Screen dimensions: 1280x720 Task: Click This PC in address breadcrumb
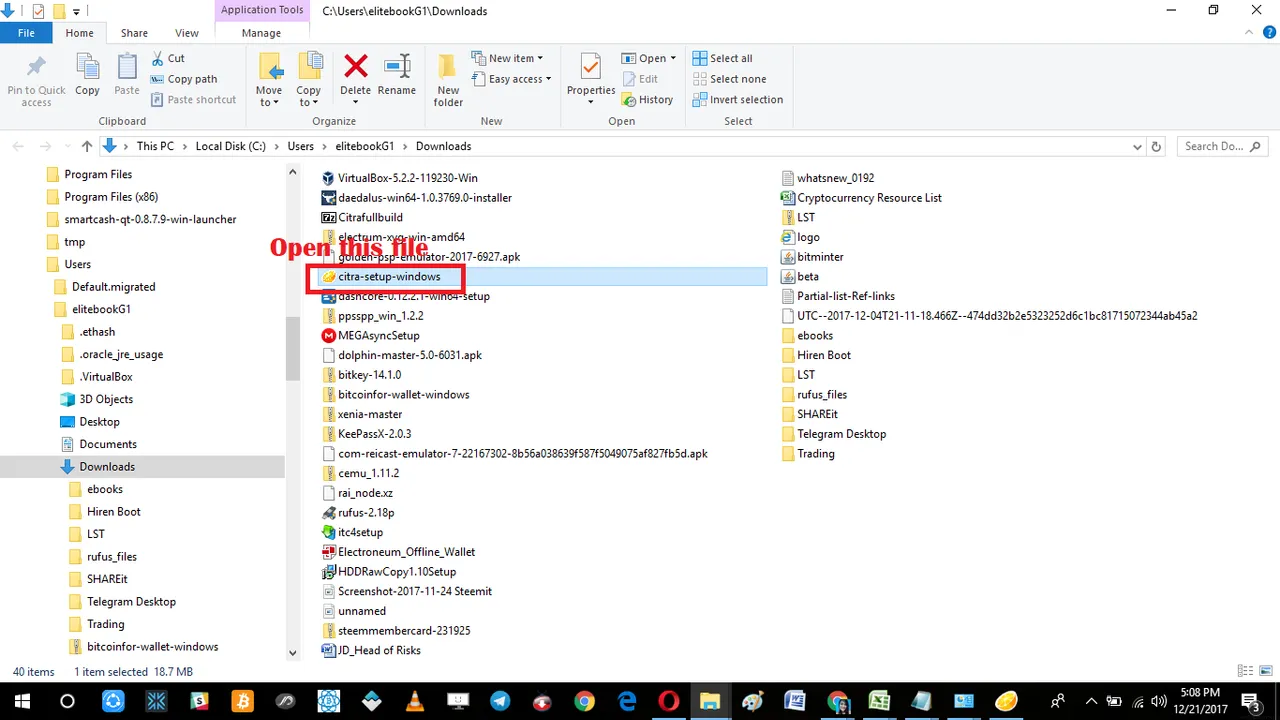(155, 146)
